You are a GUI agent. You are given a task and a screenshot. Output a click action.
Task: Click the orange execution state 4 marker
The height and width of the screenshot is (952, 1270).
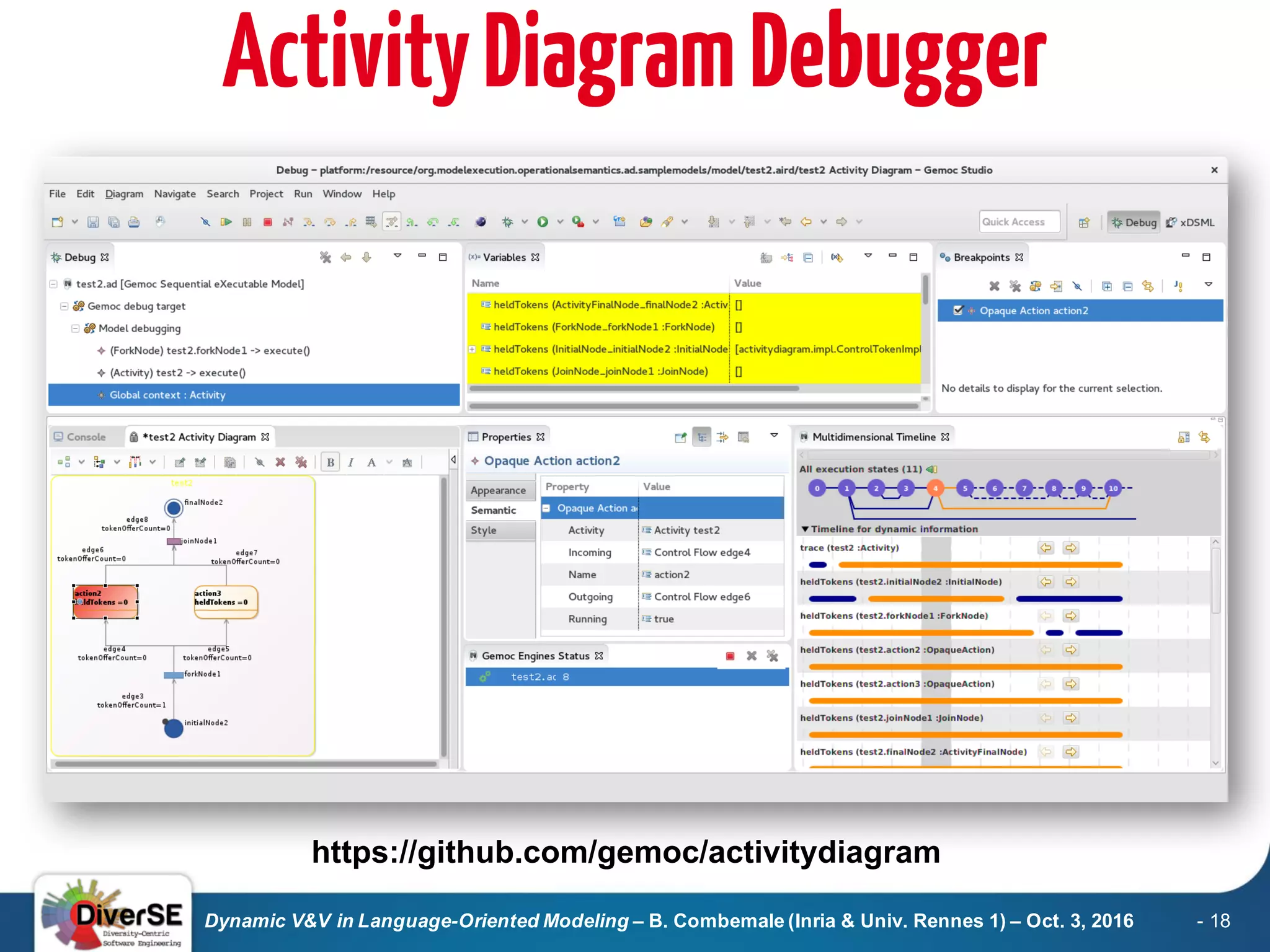[x=935, y=488]
